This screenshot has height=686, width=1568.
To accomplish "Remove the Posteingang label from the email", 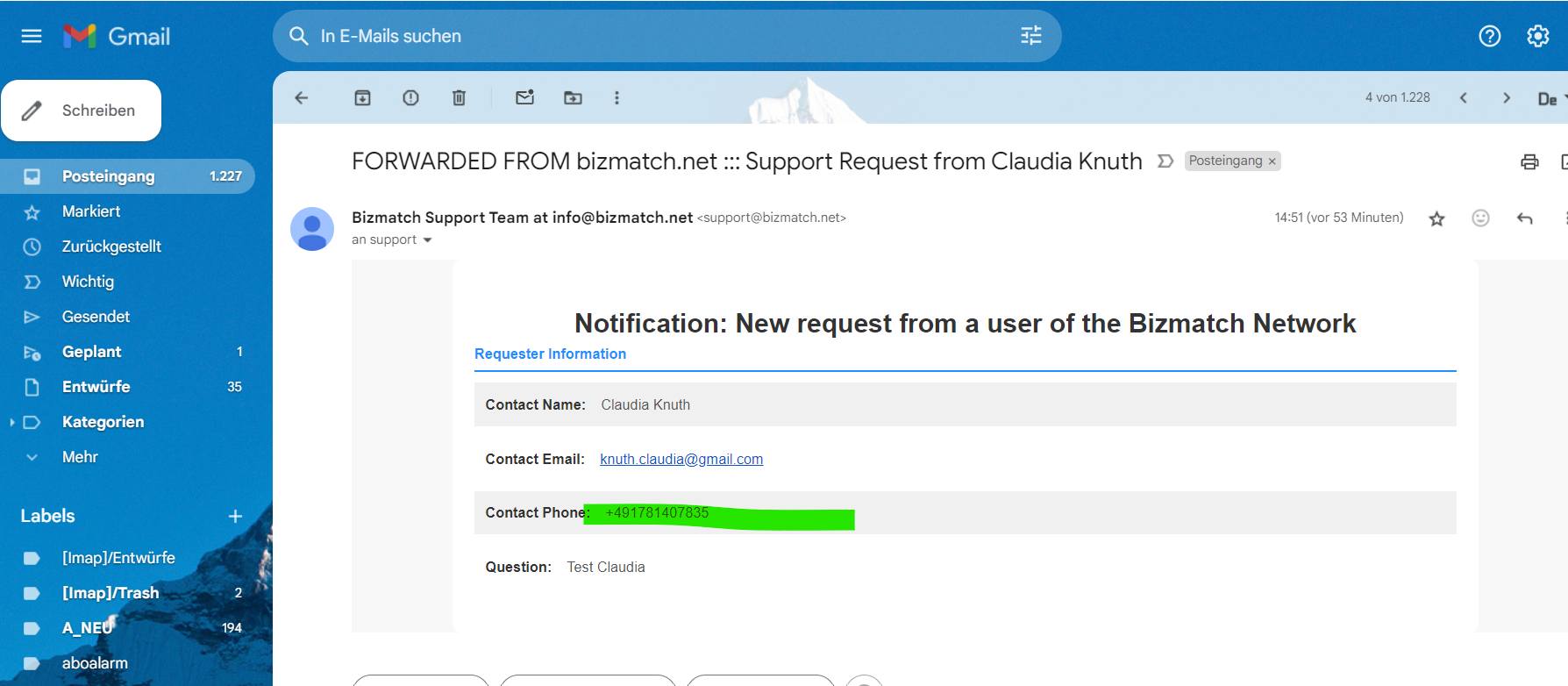I will [1272, 161].
